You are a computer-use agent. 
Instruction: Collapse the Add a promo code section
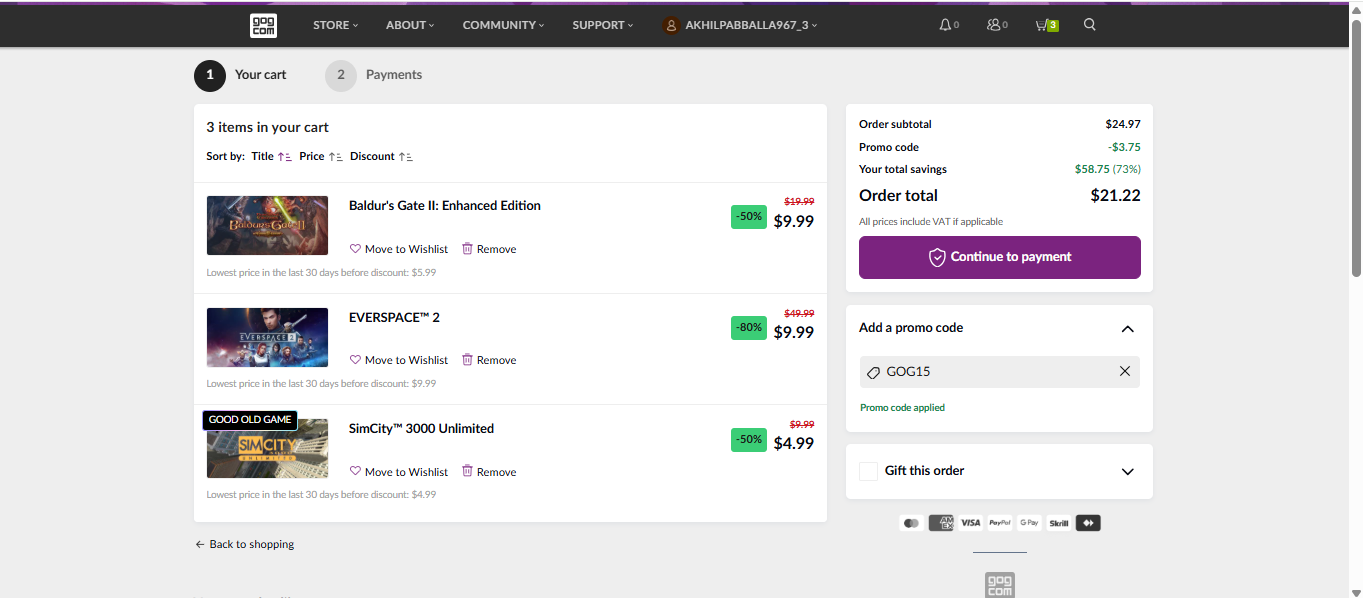(x=1127, y=329)
